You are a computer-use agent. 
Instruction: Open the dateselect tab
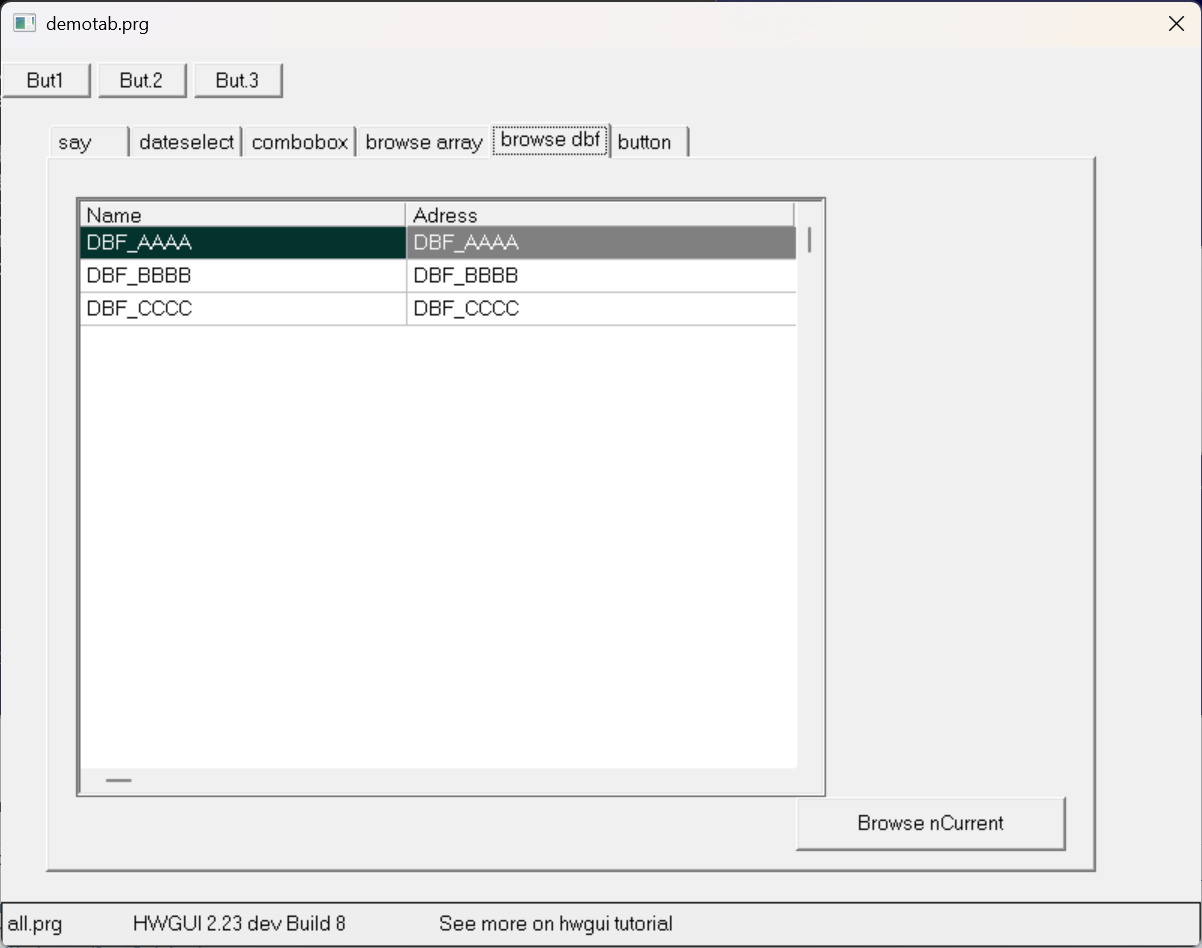tap(186, 142)
